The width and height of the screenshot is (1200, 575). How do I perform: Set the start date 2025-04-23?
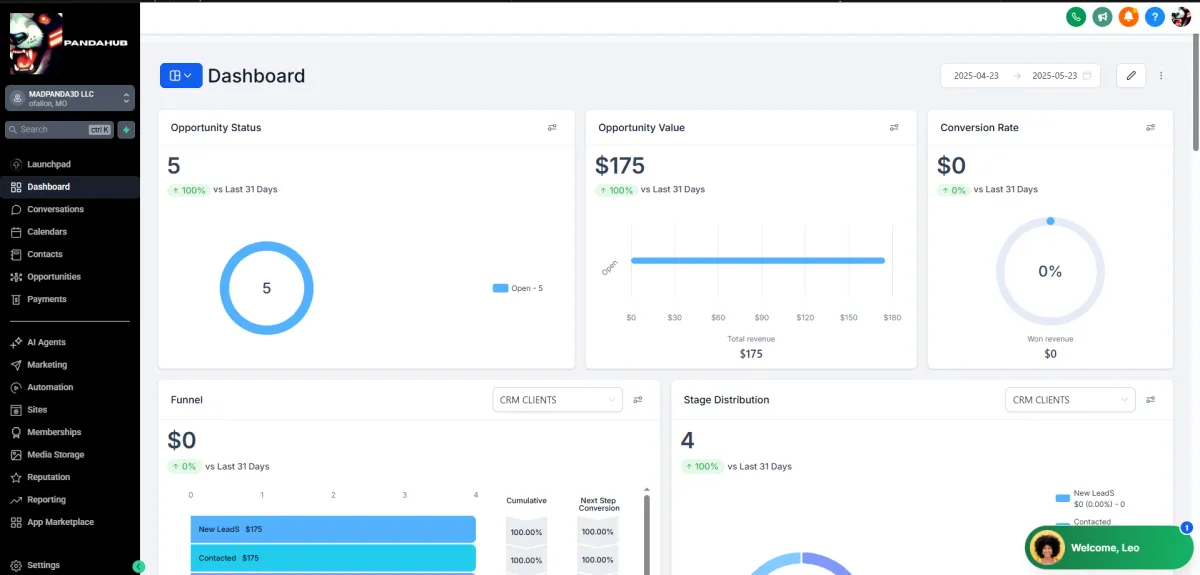976,76
